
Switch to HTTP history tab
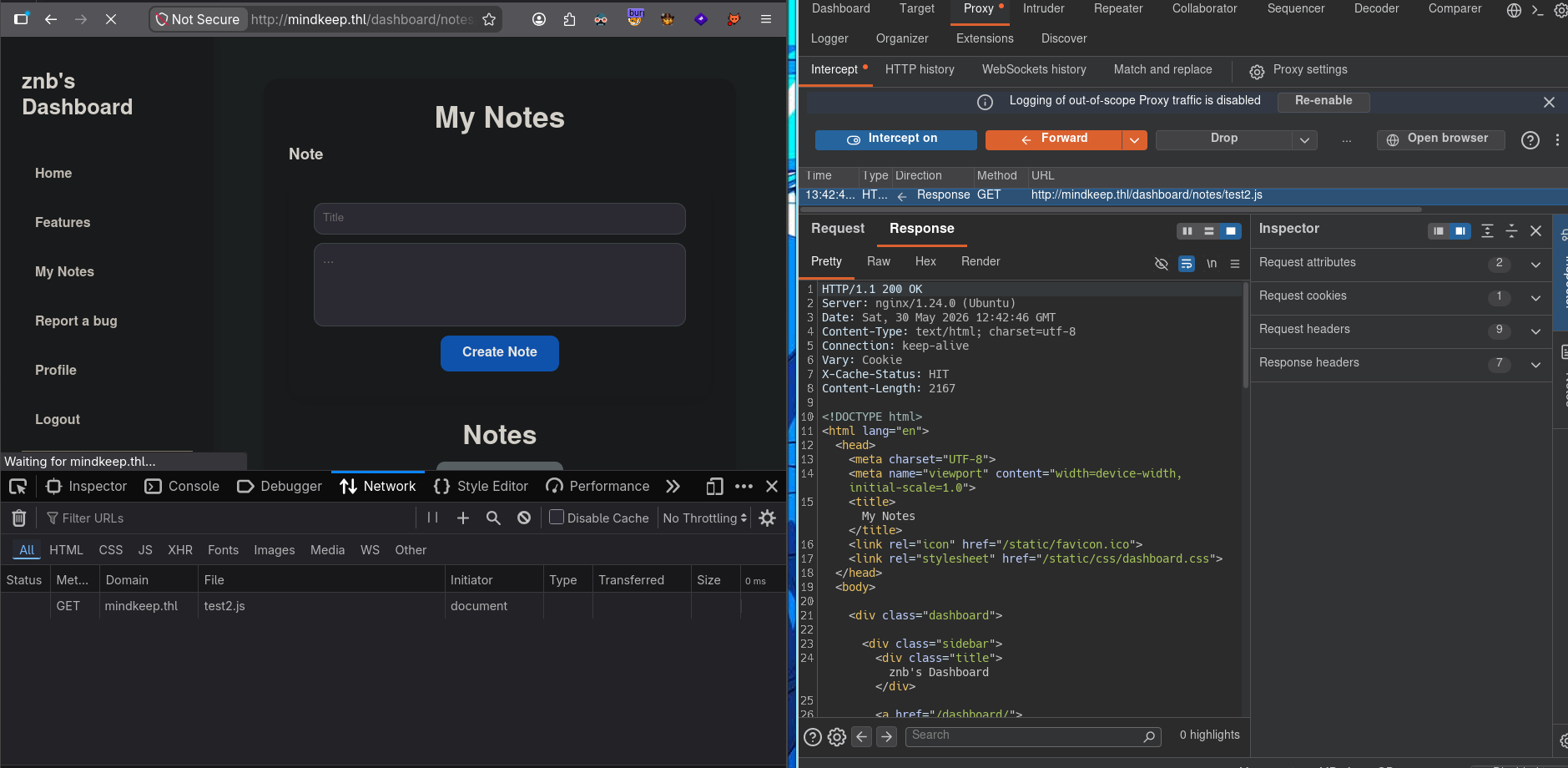(x=920, y=70)
